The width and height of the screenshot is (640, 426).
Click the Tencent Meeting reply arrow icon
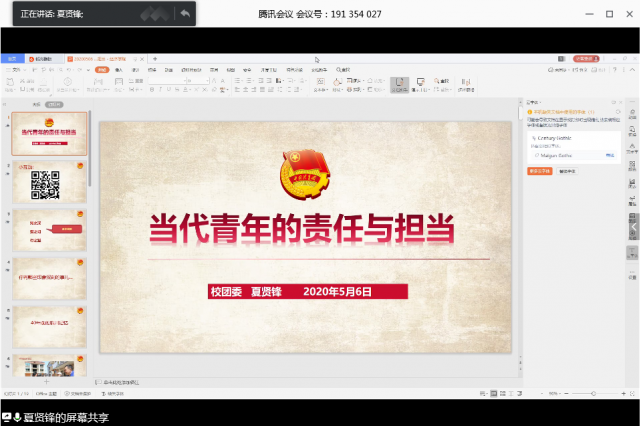(184, 14)
